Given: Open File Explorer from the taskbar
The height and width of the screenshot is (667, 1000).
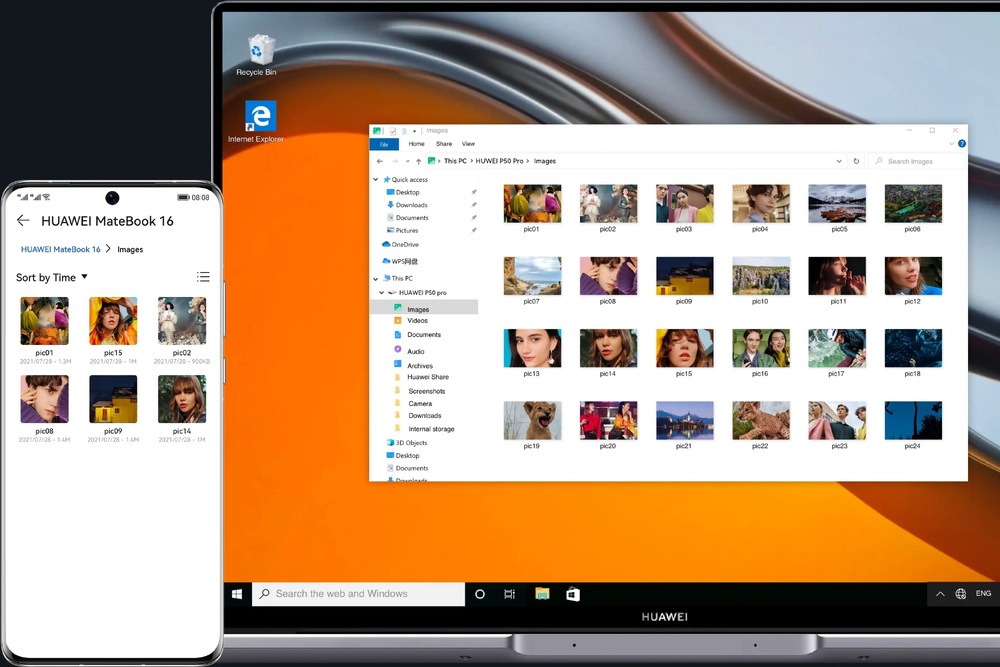Looking at the screenshot, I should (542, 594).
